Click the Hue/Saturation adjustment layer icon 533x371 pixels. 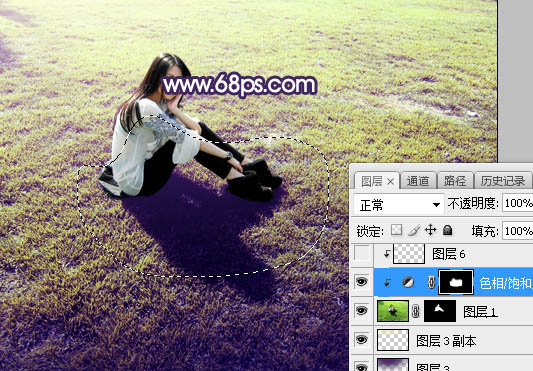click(x=408, y=282)
